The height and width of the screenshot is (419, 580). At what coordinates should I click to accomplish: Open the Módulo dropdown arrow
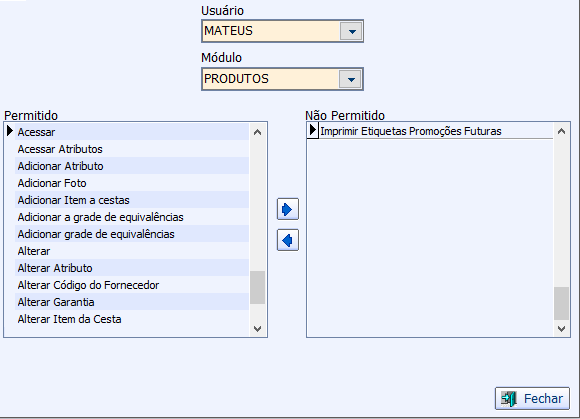tap(351, 79)
